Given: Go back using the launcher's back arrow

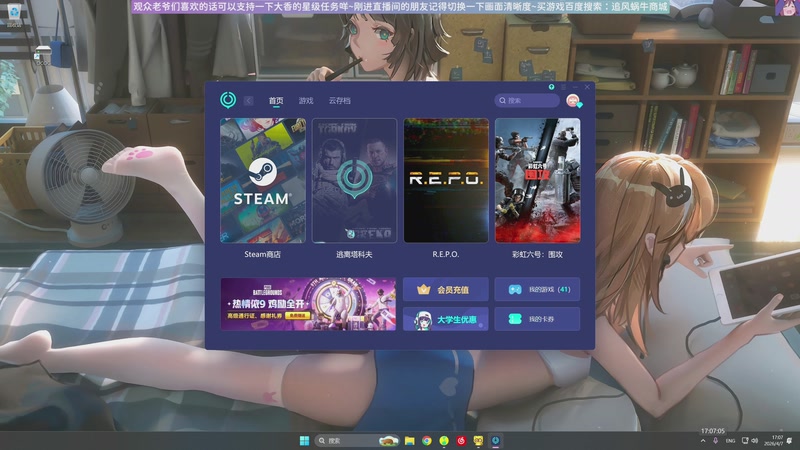Looking at the screenshot, I should (x=248, y=101).
